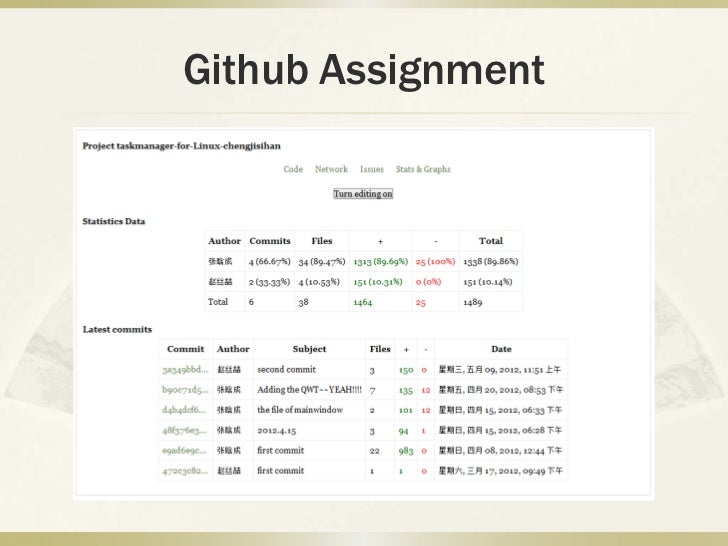Open commit 48f376e3 link
Viewport: 728px width, 546px height.
[x=184, y=430]
